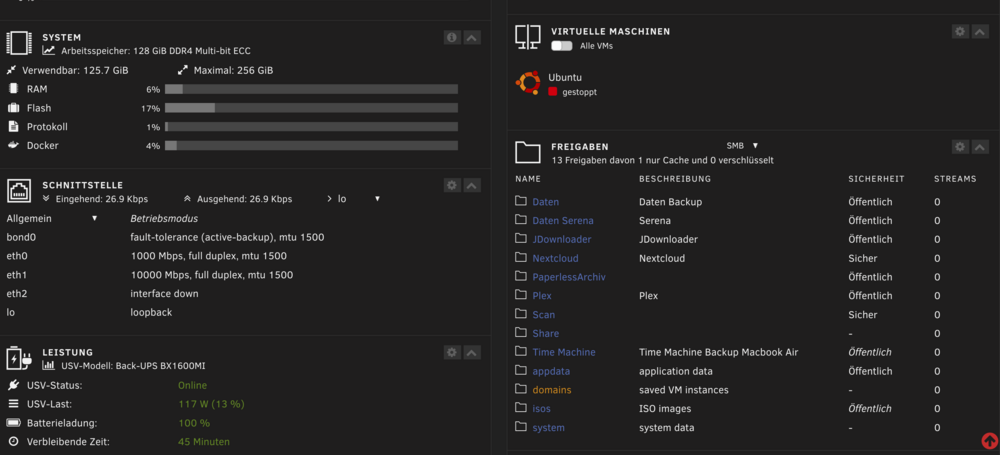Collapse the Leistung panel

472,352
